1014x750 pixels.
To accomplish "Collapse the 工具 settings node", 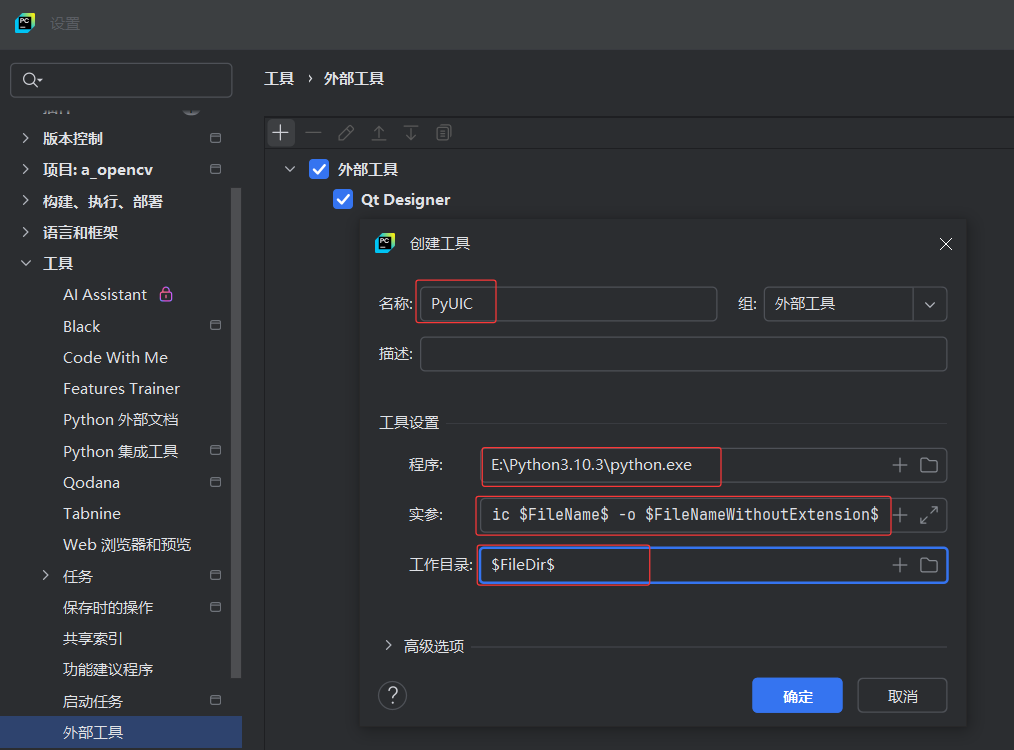I will (26, 262).
